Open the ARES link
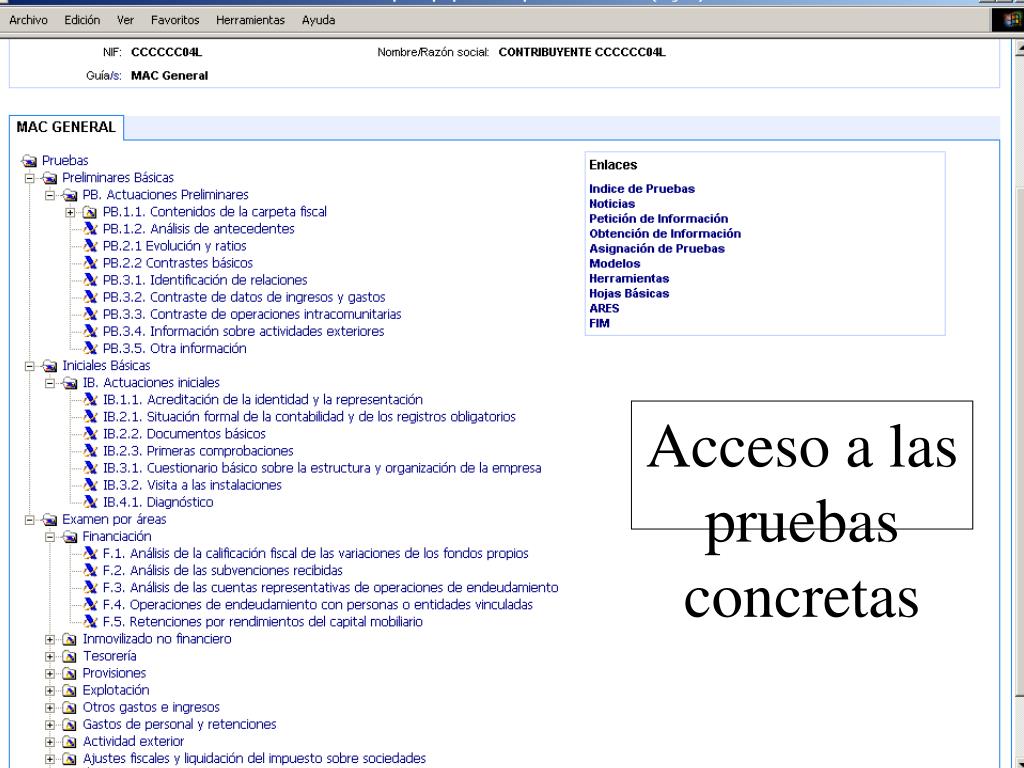The width and height of the screenshot is (1024, 768). coord(604,309)
